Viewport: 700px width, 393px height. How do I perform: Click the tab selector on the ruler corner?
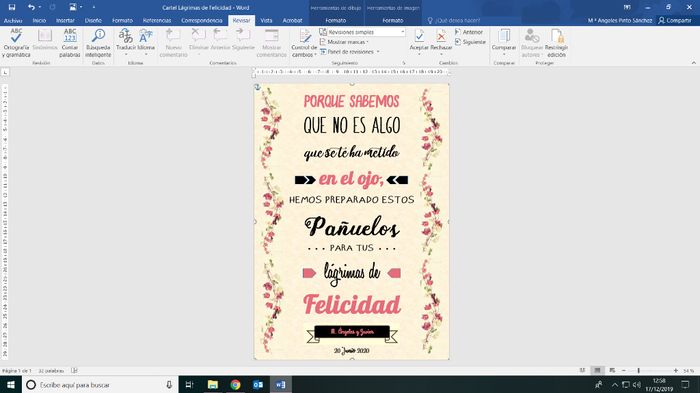(x=5, y=72)
